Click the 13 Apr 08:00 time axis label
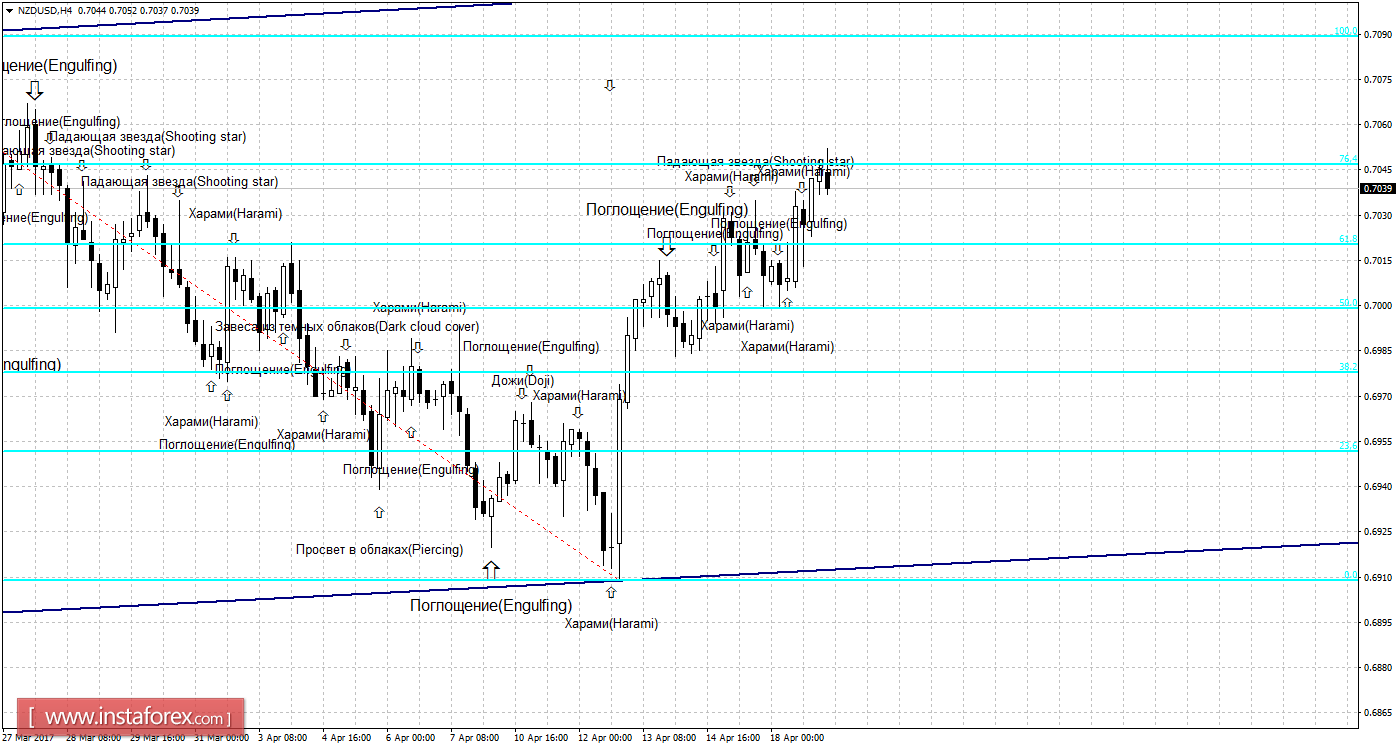 pos(669,738)
